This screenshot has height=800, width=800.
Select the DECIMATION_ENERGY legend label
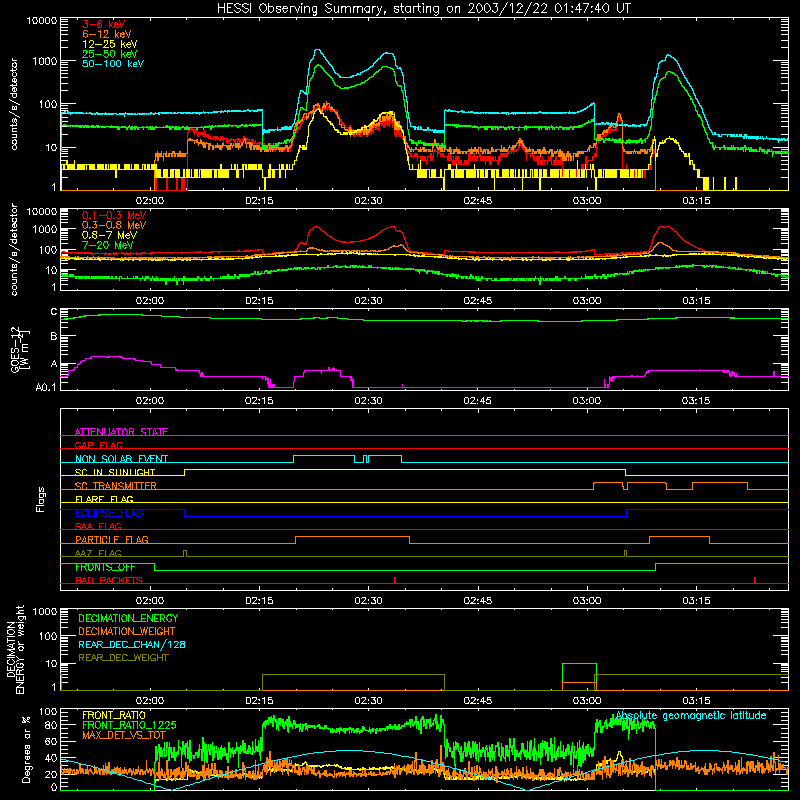[128, 618]
